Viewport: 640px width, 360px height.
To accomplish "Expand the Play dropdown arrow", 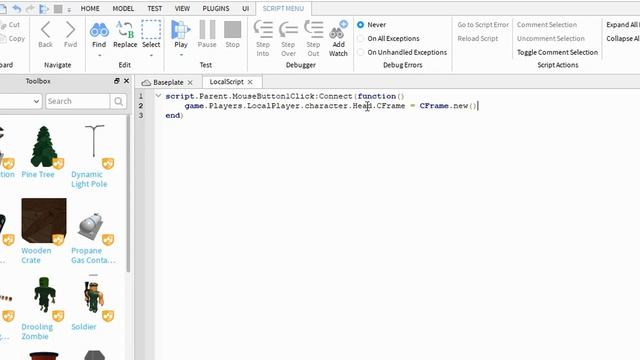I will [181, 55].
